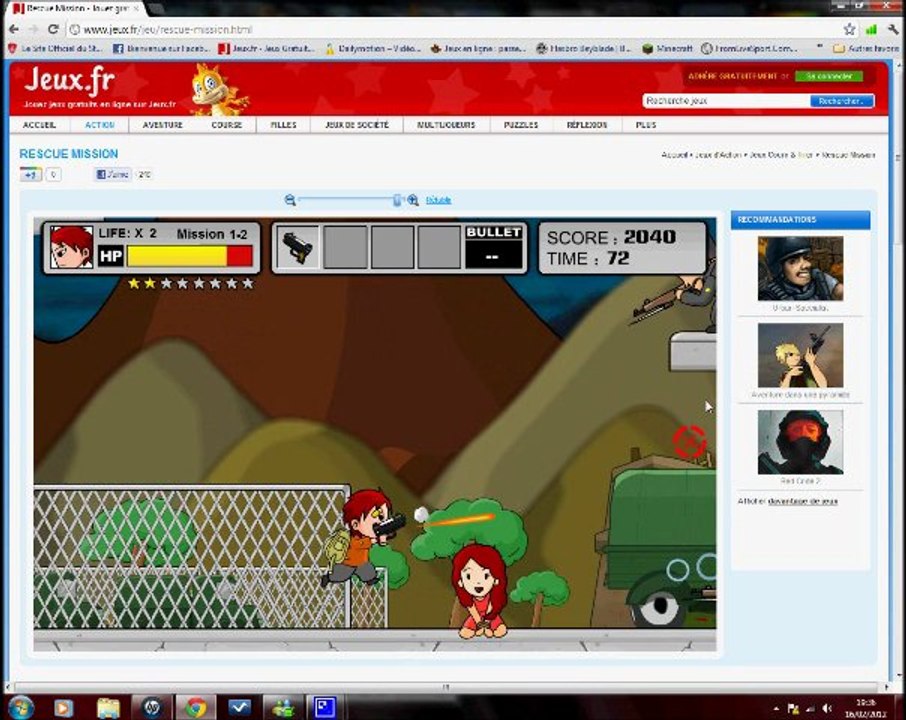The height and width of the screenshot is (720, 906).
Task: Open the JEUX DE SOCIÉTÉ menu tab
Action: pos(357,125)
